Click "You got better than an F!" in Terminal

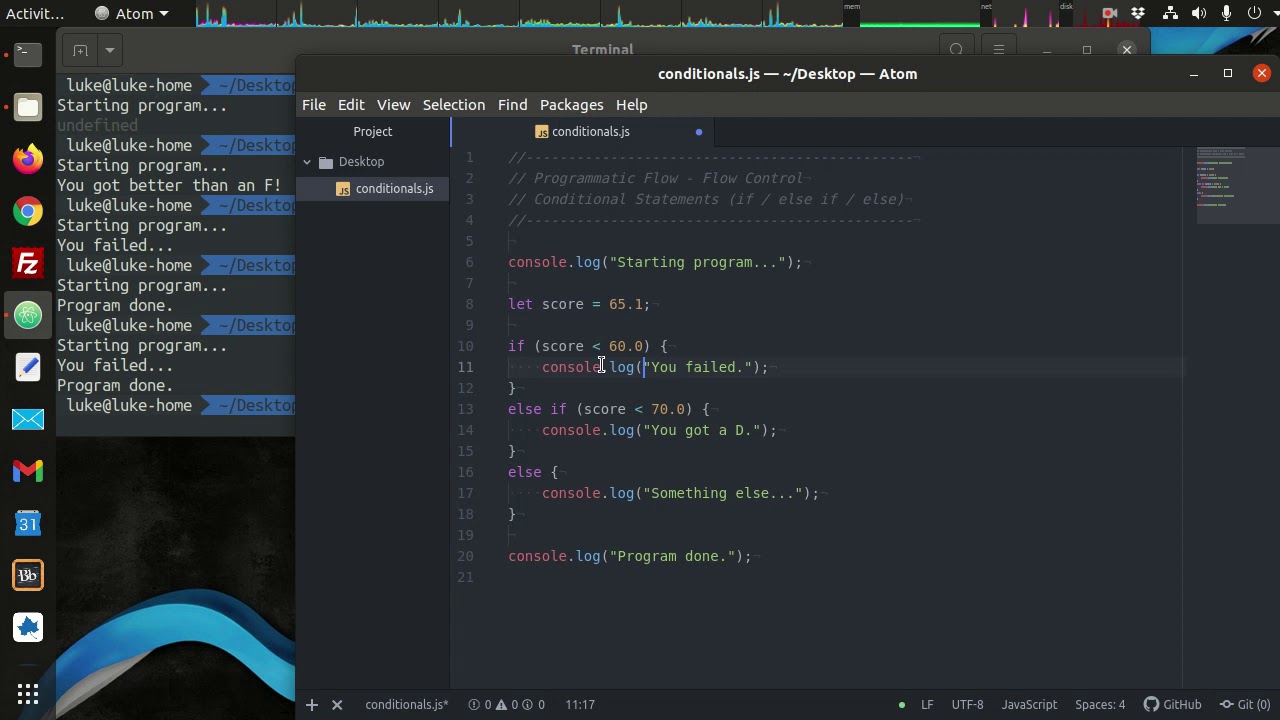(x=169, y=186)
